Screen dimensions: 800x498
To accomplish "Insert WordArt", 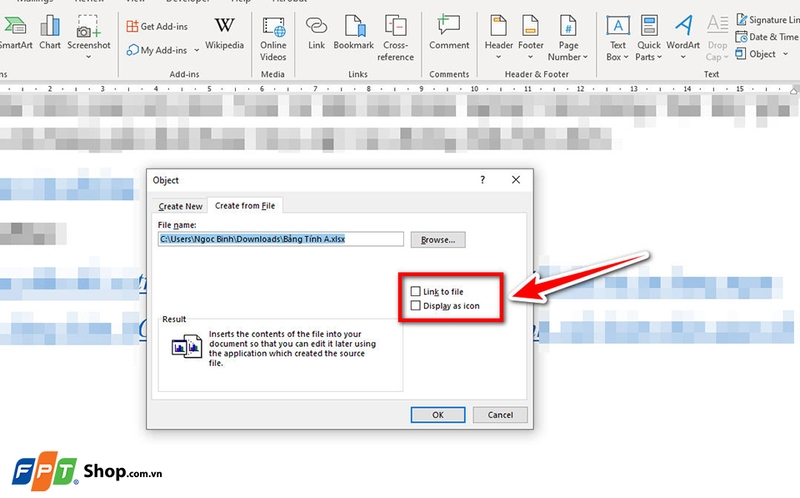I will pos(683,37).
